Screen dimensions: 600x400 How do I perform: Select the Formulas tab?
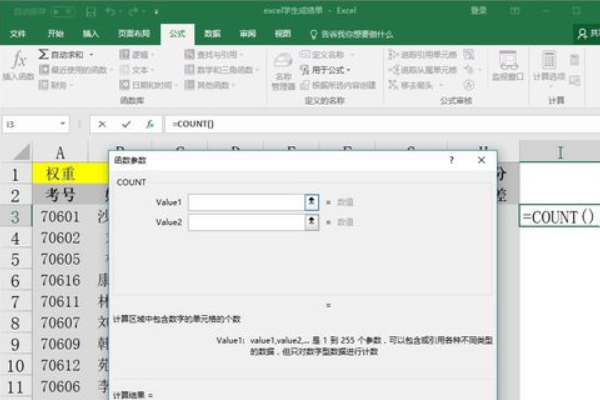tap(178, 34)
